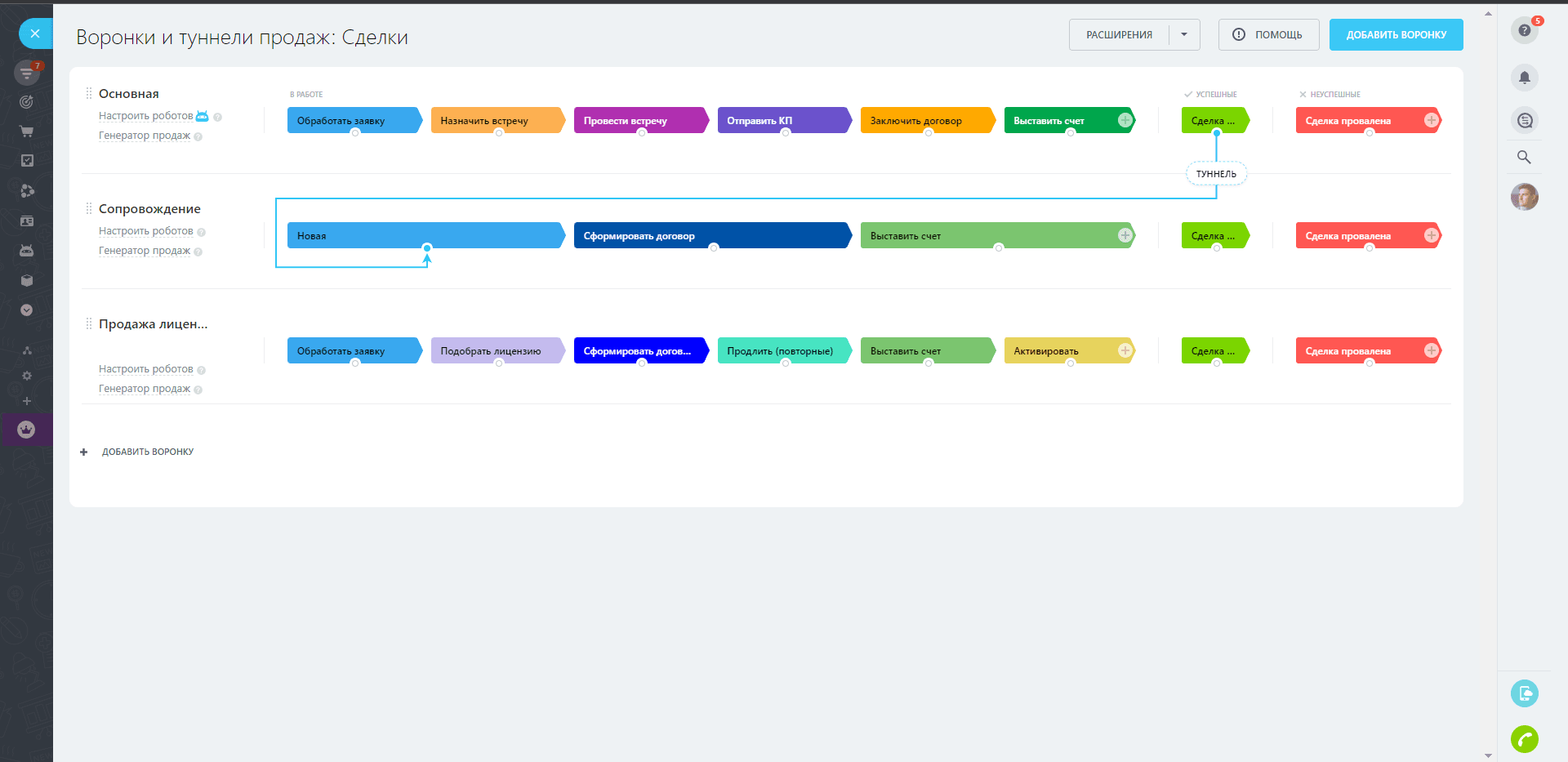This screenshot has width=1568, height=762.
Task: Close the panel with the X button
Action: click(34, 33)
